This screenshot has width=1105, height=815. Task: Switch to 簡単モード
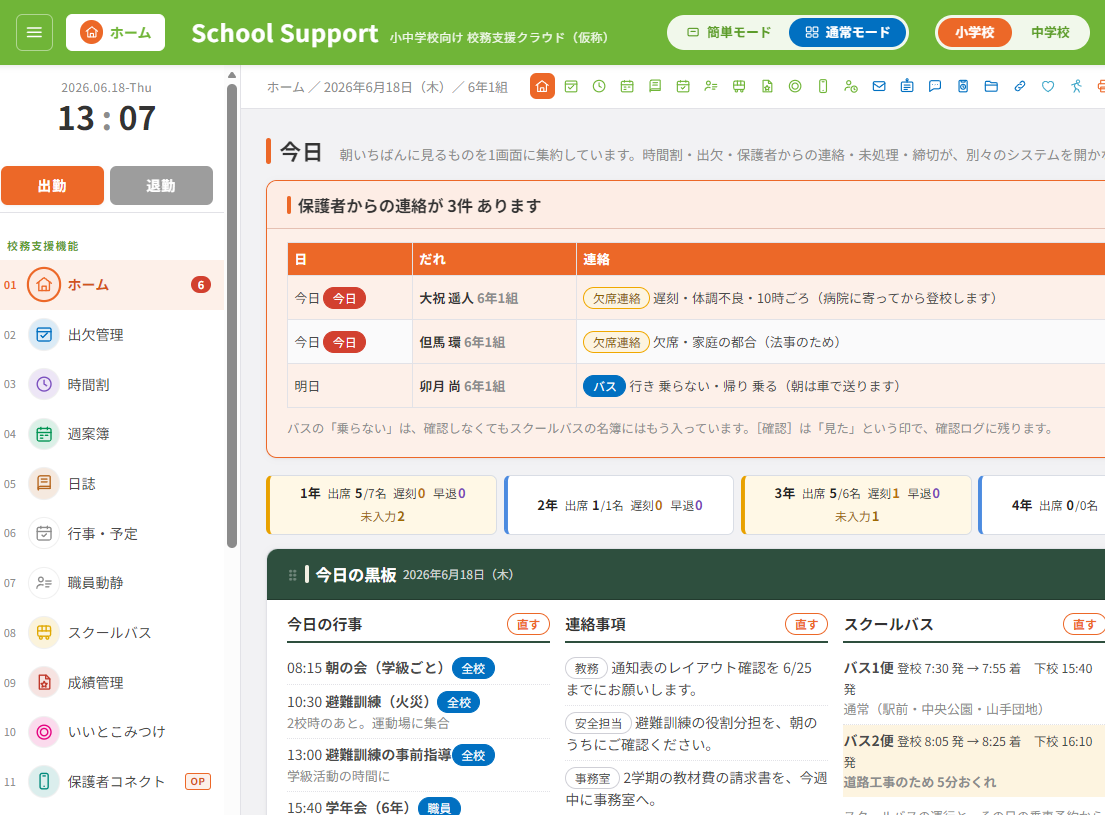click(x=729, y=32)
